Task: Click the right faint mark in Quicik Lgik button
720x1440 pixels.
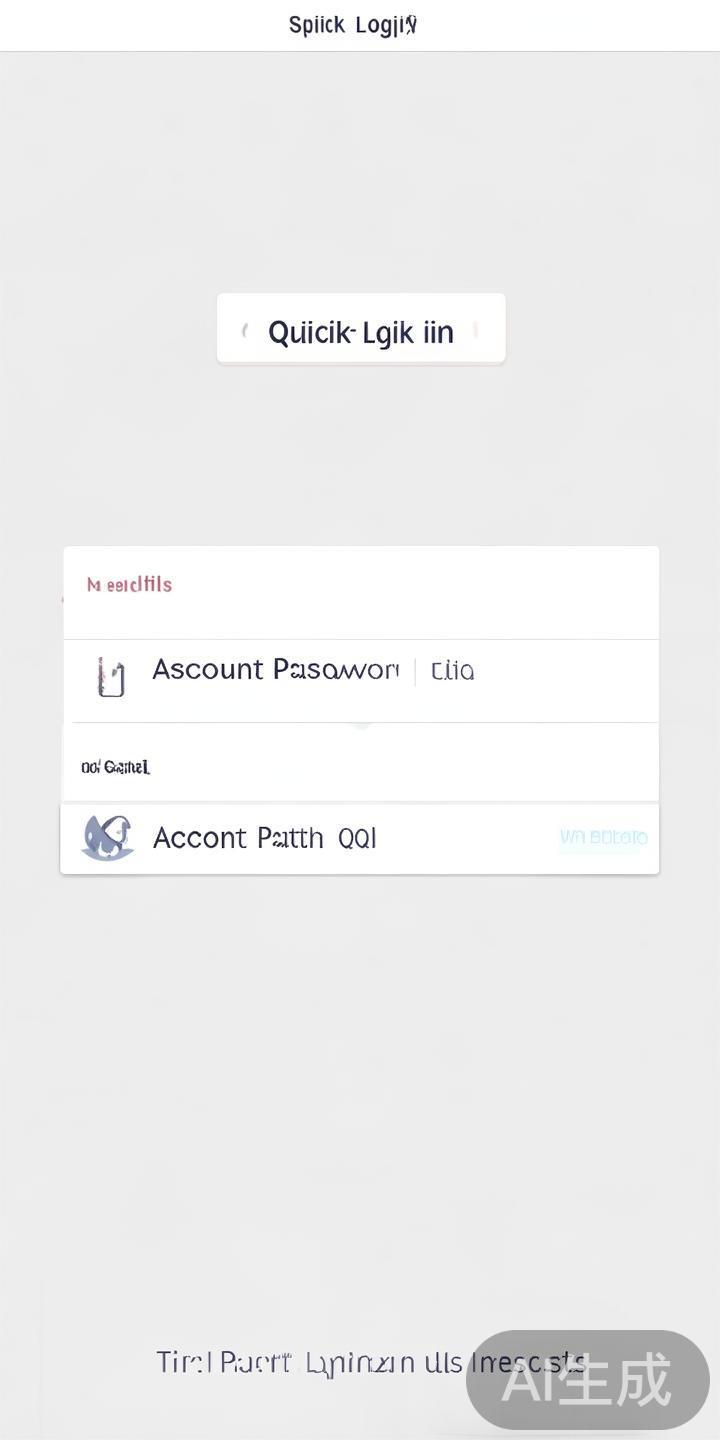Action: point(476,331)
